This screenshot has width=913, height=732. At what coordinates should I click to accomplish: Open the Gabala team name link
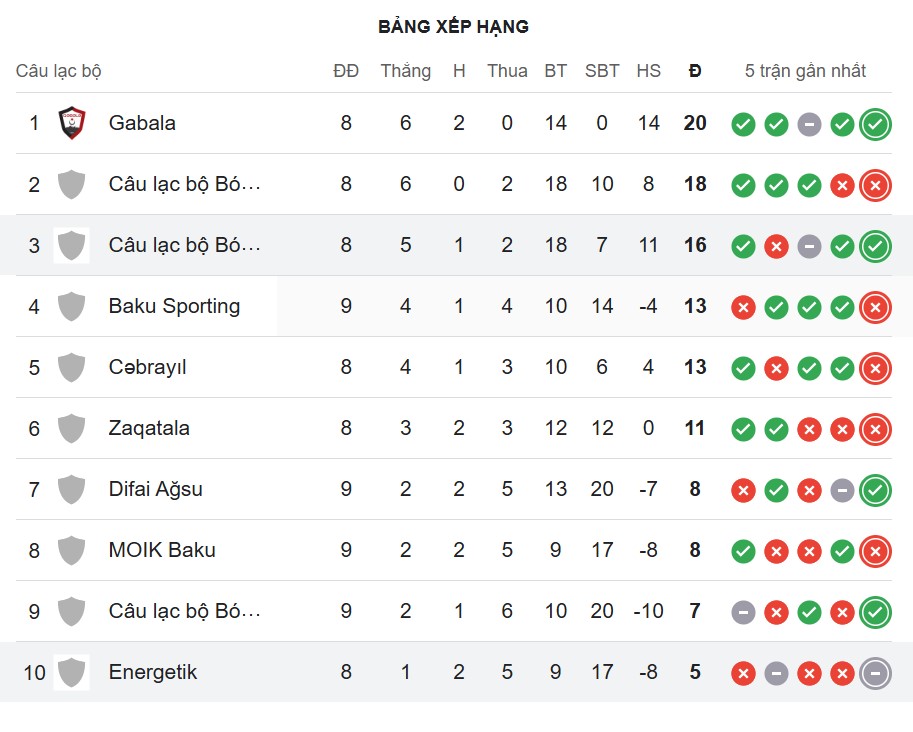(x=142, y=123)
